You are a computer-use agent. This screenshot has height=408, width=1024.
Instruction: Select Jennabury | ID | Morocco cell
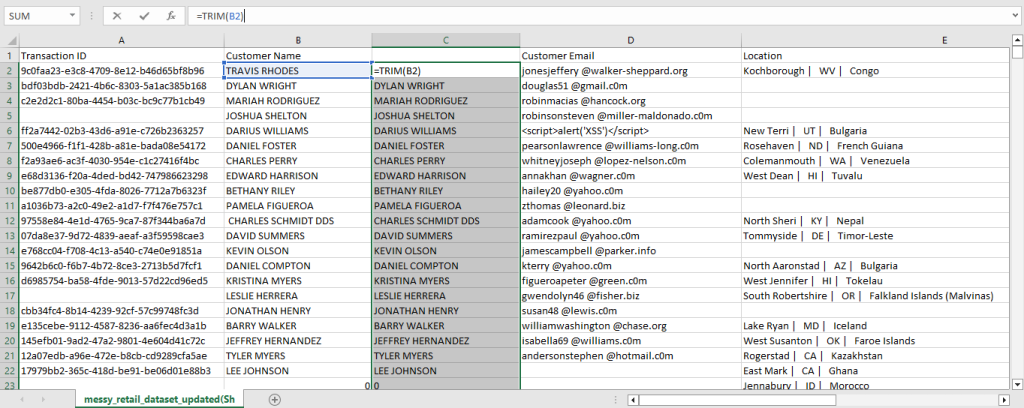click(875, 385)
